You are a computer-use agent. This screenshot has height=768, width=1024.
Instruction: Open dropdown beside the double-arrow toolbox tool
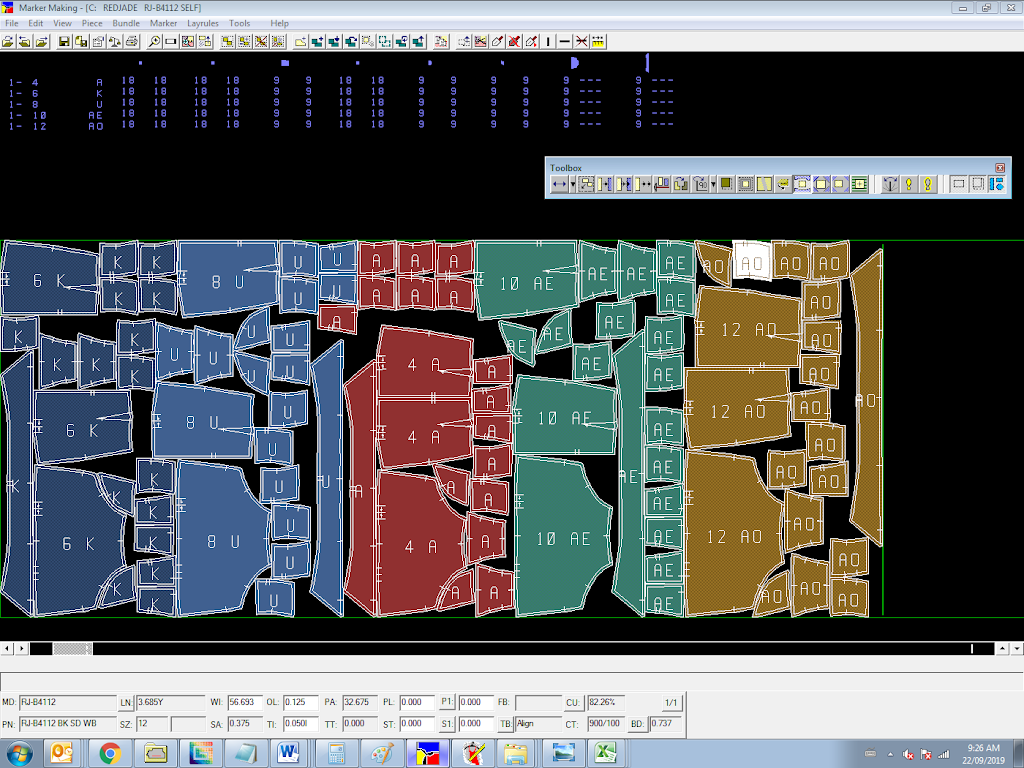[x=573, y=185]
